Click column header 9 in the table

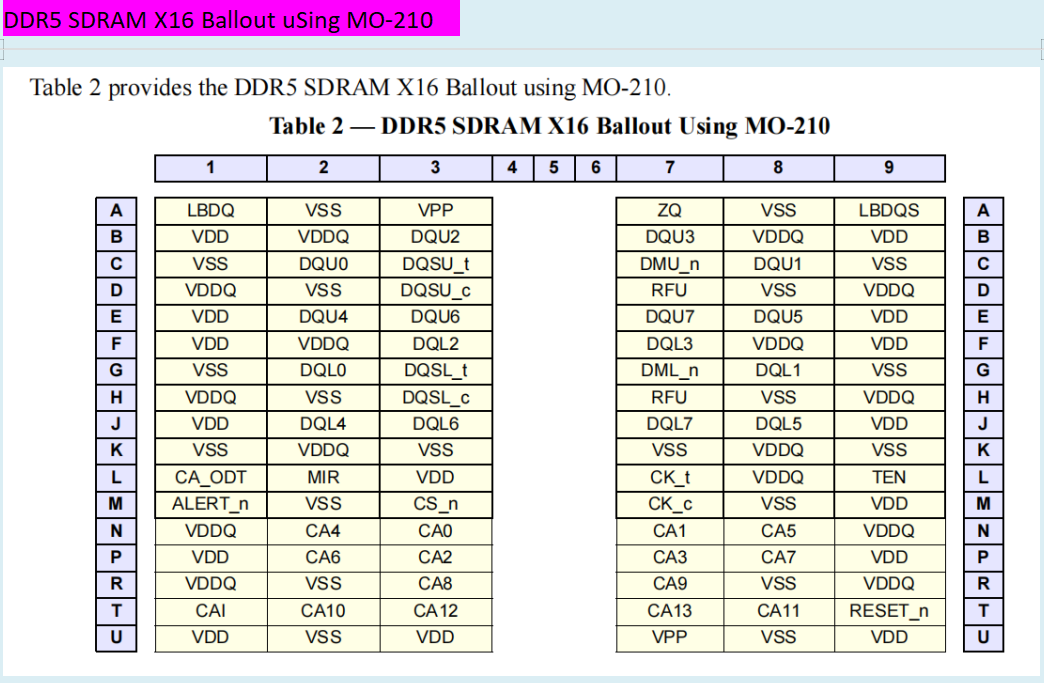[x=889, y=167]
